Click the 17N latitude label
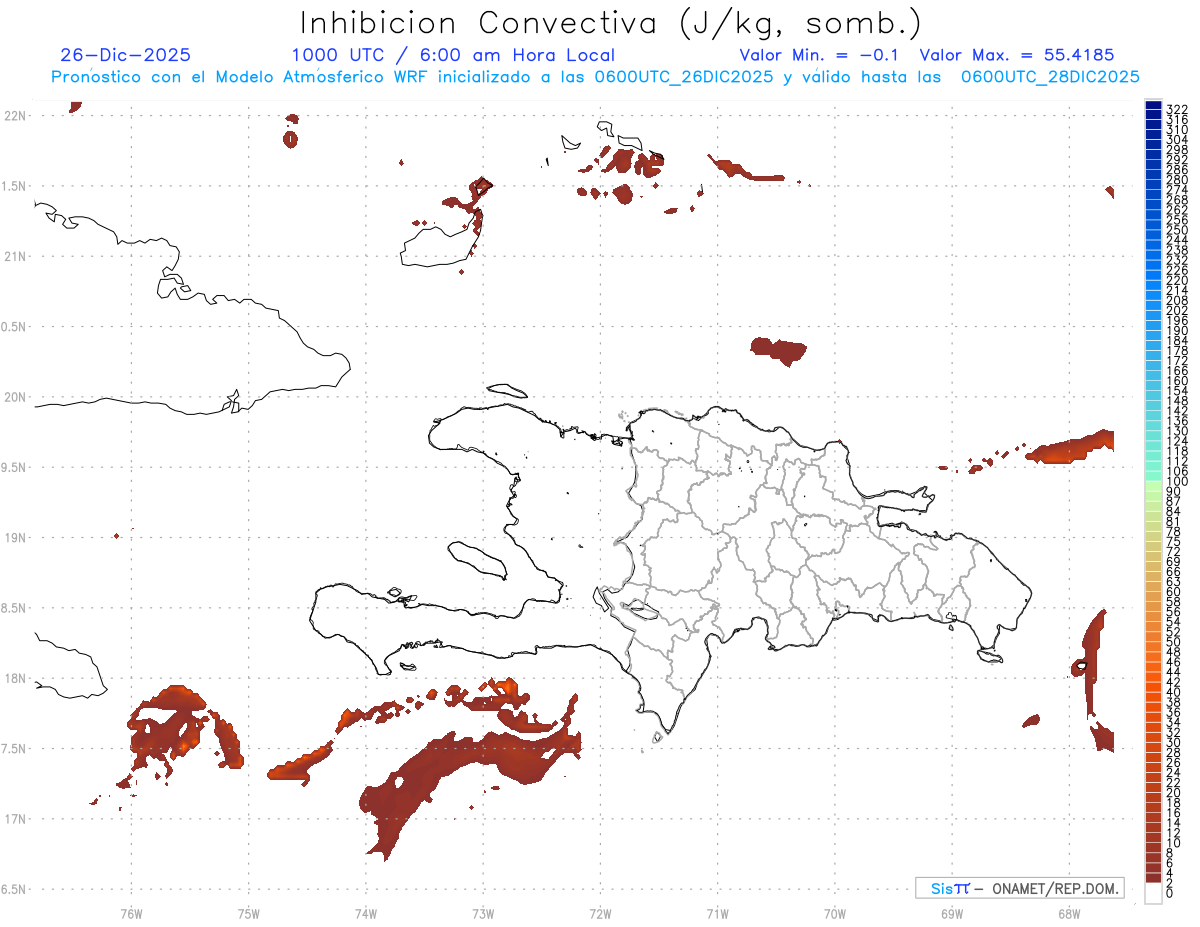1200x927 pixels. 15,819
